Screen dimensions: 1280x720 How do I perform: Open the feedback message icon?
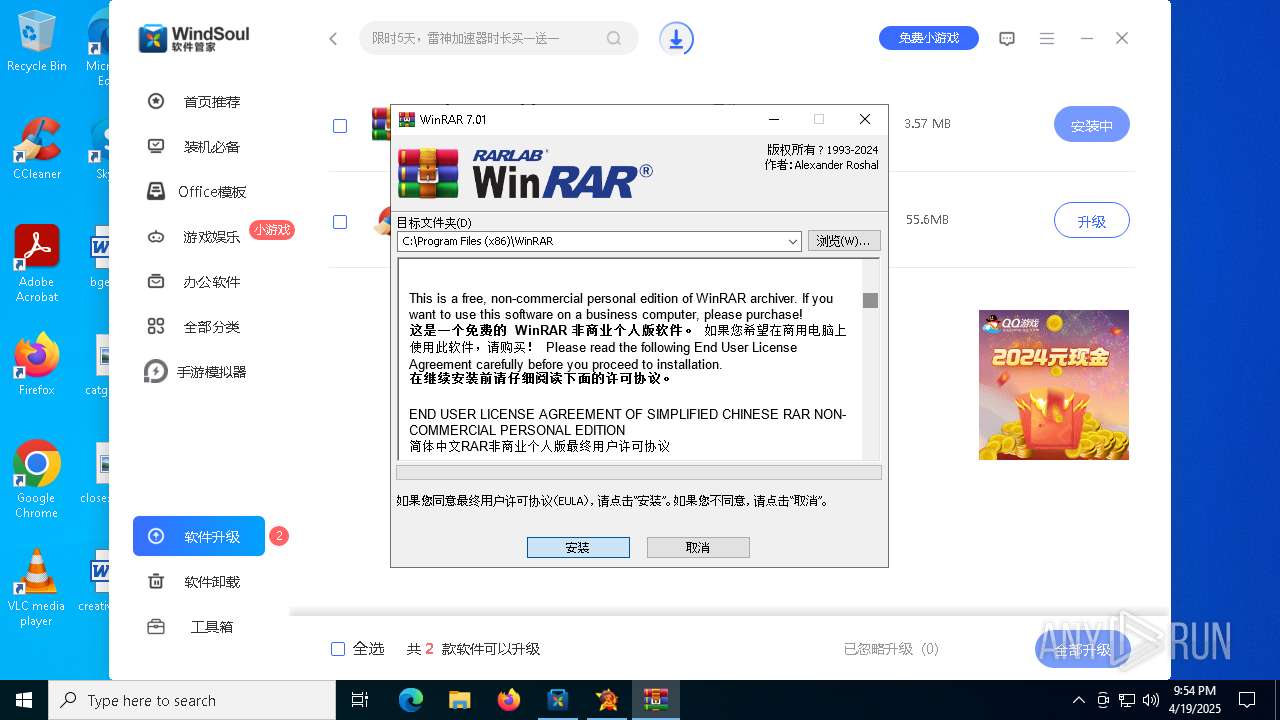tap(1007, 39)
